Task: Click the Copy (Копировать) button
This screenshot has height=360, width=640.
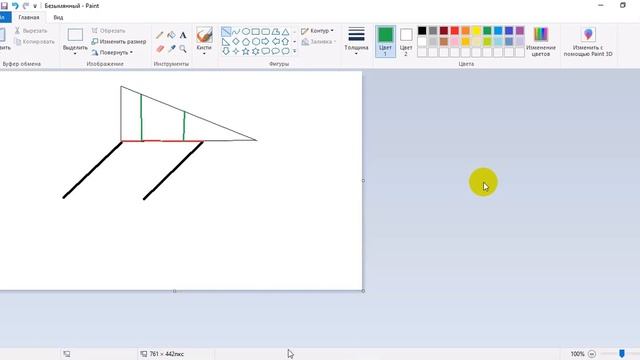Action: point(34,42)
